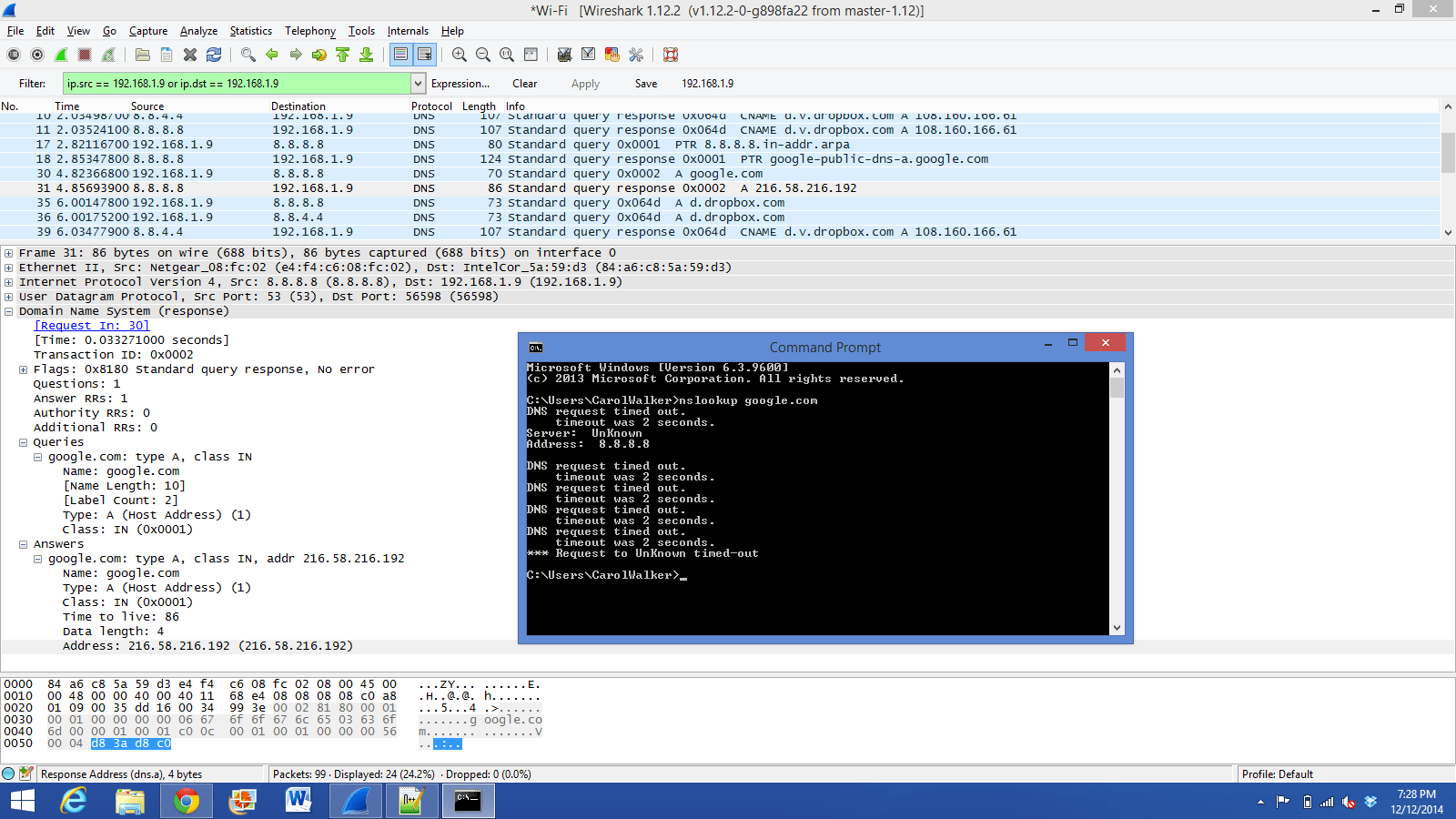Apply saved 192.168.1.9 filter button
Viewport: 1456px width, 819px height.
point(708,84)
